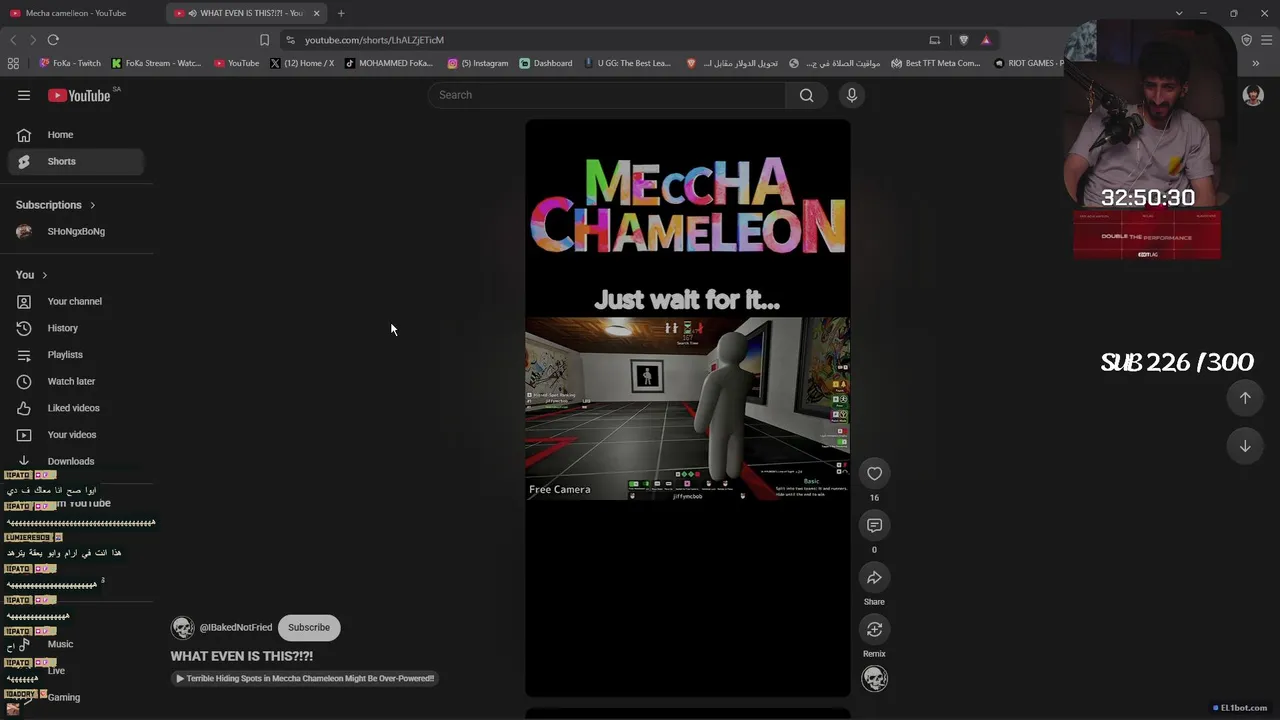Viewport: 1280px width, 720px height.
Task: Subscribe to @IBakedNotFried
Action: click(x=309, y=628)
